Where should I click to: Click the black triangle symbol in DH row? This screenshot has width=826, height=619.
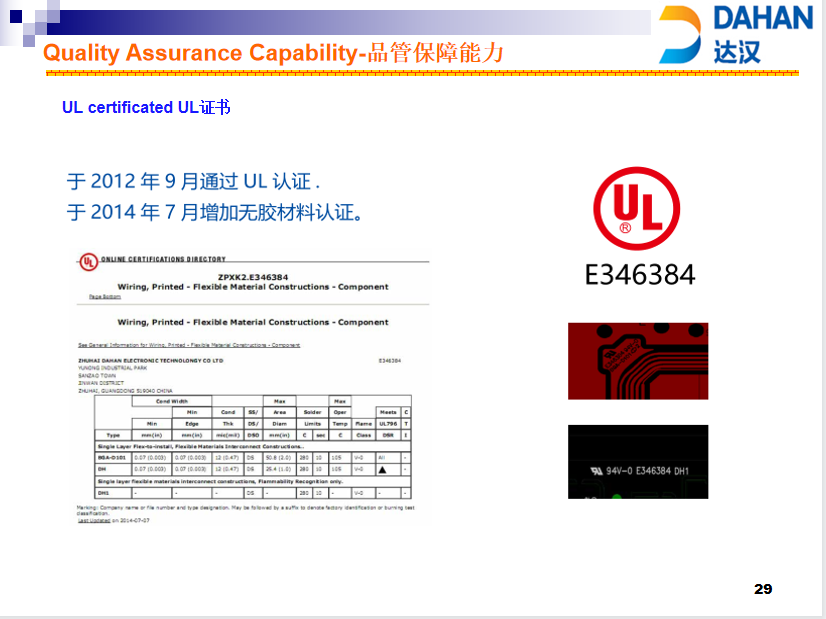tap(382, 469)
